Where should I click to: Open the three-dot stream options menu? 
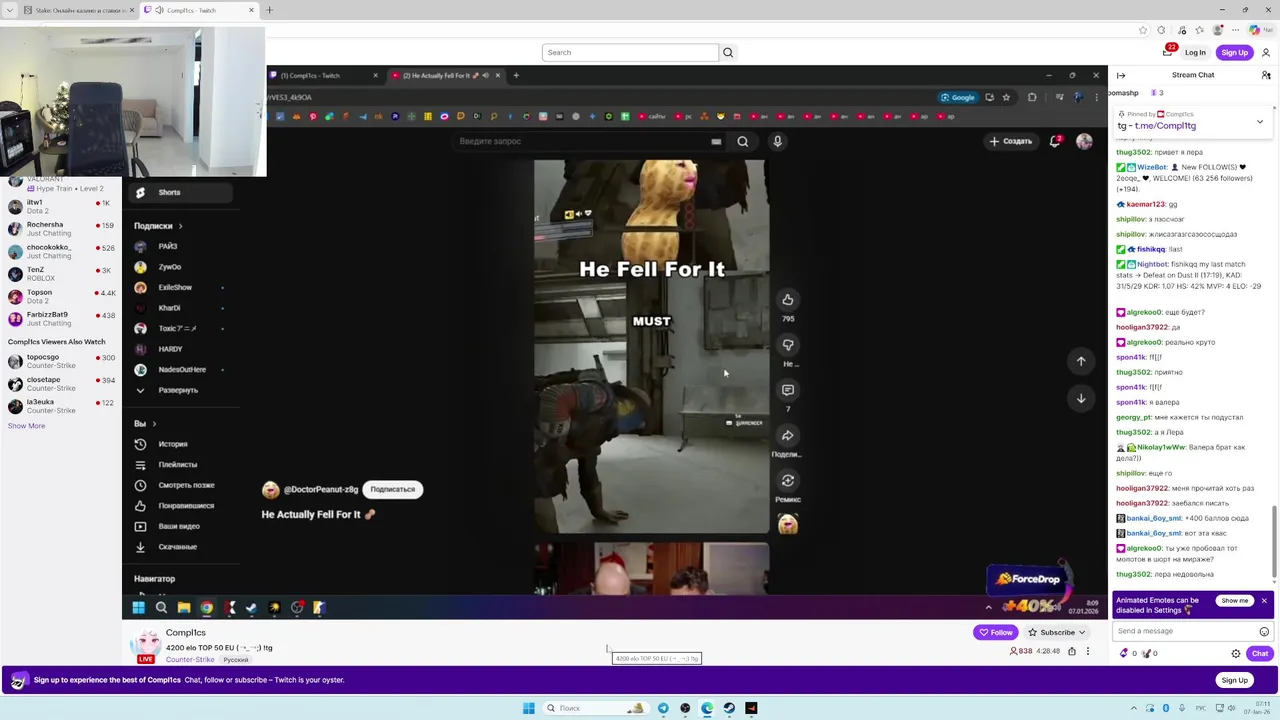pyautogui.click(x=1088, y=651)
